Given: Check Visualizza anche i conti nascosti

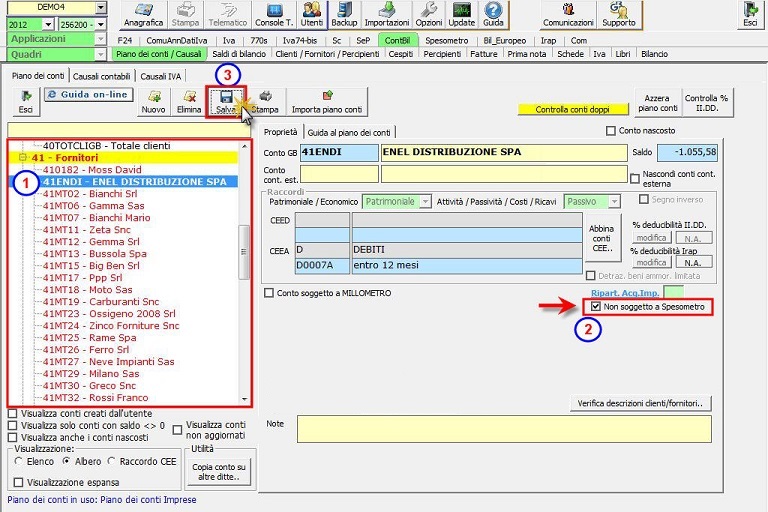Looking at the screenshot, I should coord(13,437).
